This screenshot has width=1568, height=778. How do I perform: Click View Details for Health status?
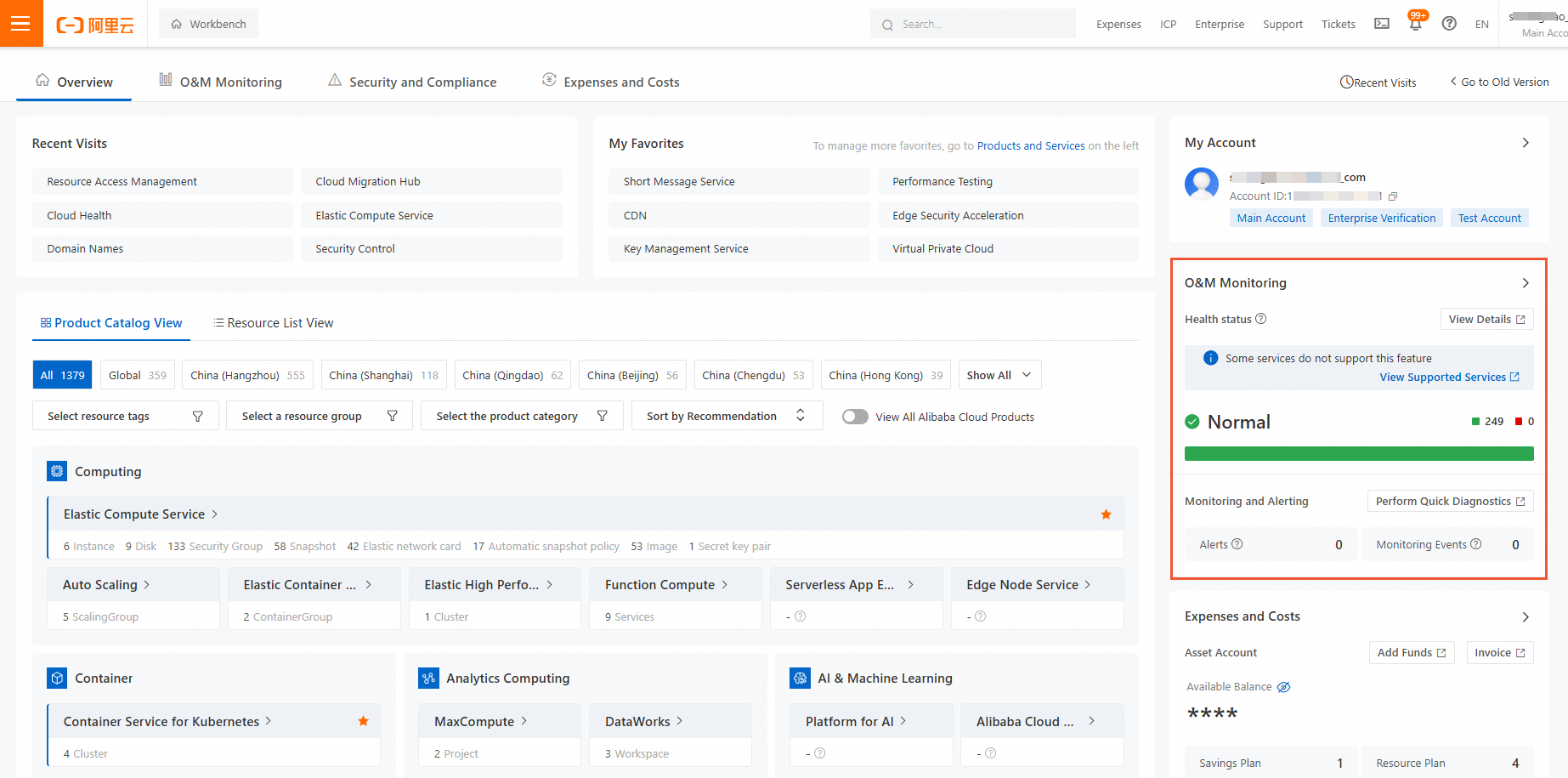point(1487,319)
